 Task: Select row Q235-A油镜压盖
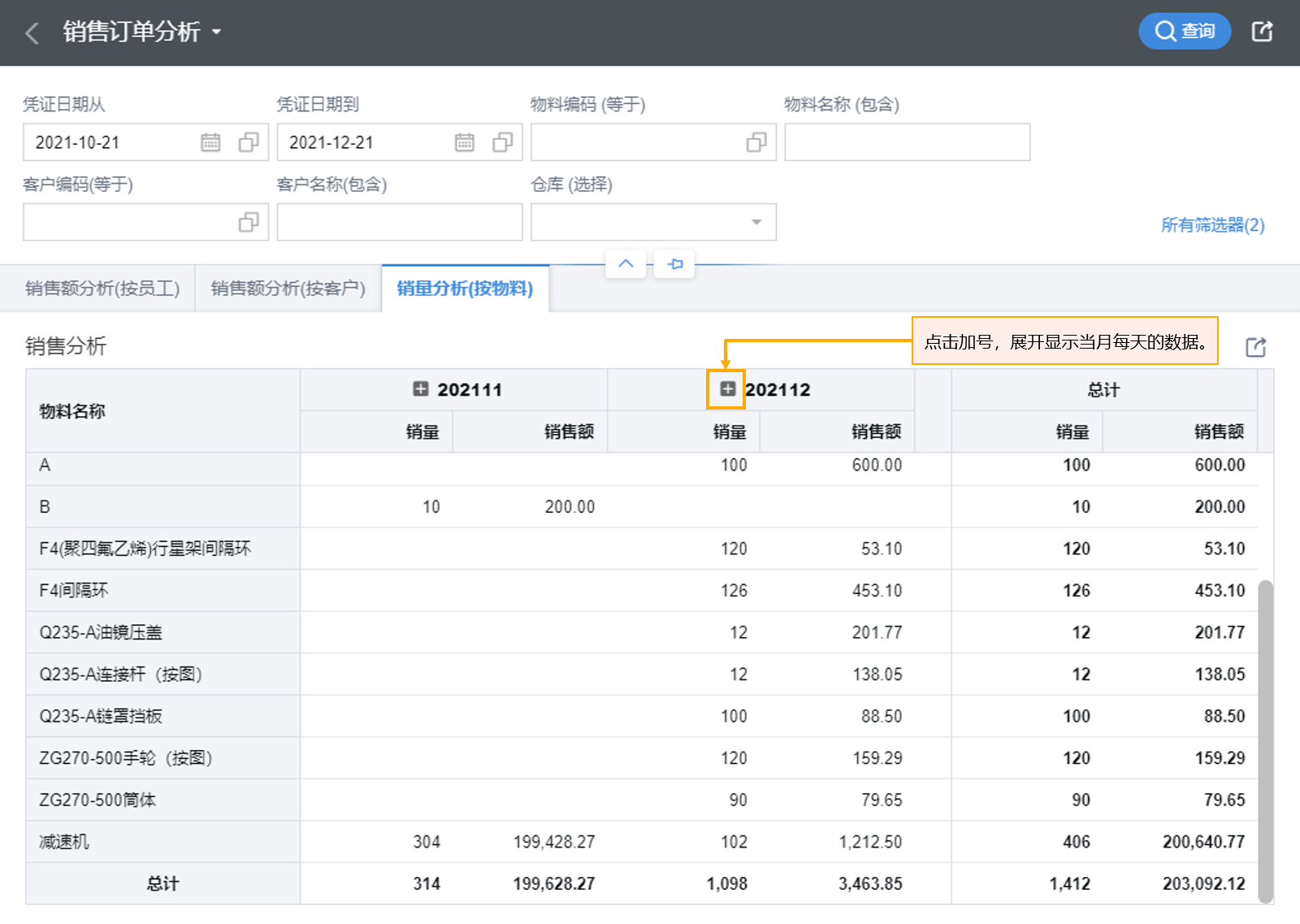(642, 632)
